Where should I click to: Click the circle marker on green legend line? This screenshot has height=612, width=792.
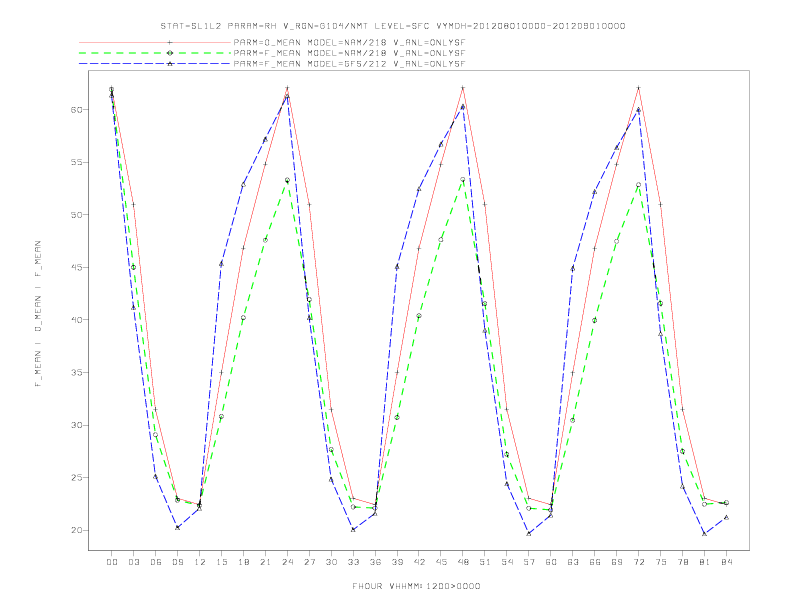point(170,53)
